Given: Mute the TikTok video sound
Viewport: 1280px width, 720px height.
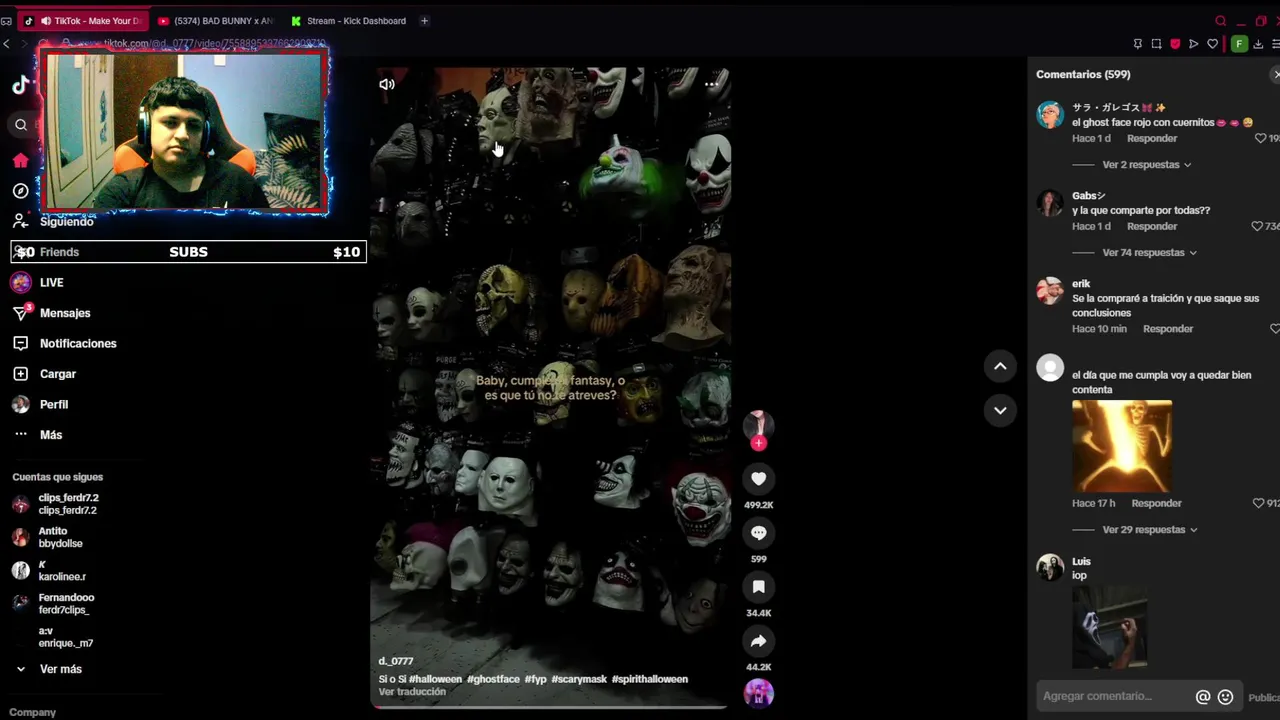Looking at the screenshot, I should pos(387,84).
